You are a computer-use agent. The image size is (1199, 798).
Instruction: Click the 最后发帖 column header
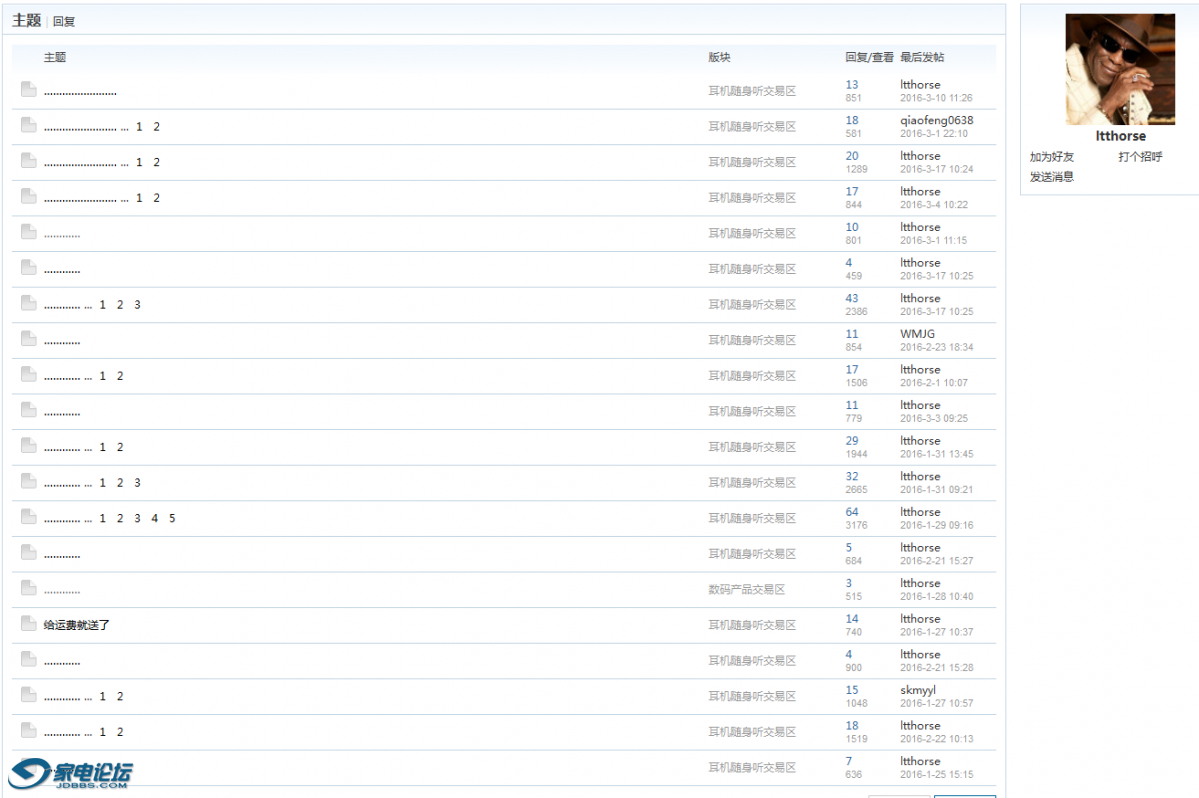coord(921,57)
